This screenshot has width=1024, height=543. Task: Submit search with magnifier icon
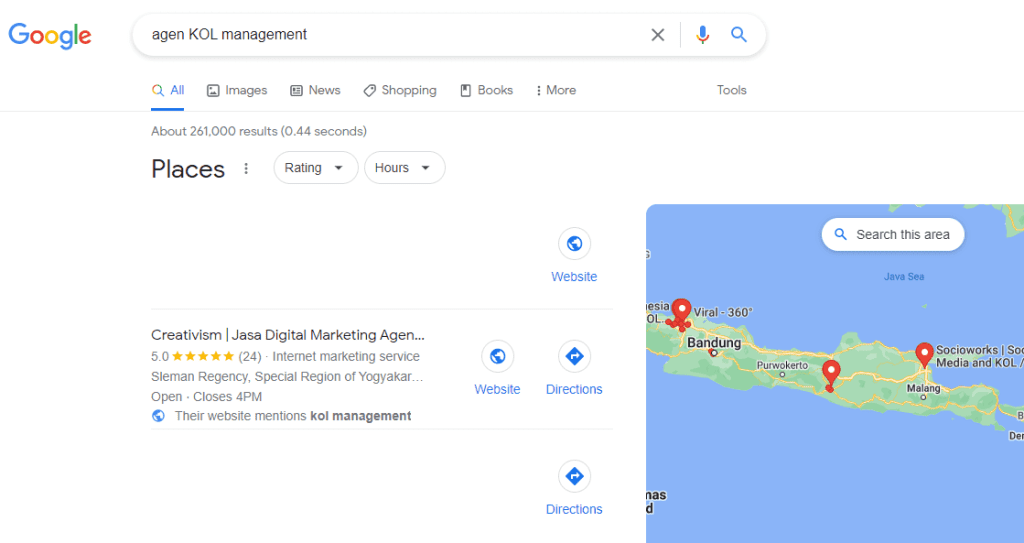coord(739,34)
